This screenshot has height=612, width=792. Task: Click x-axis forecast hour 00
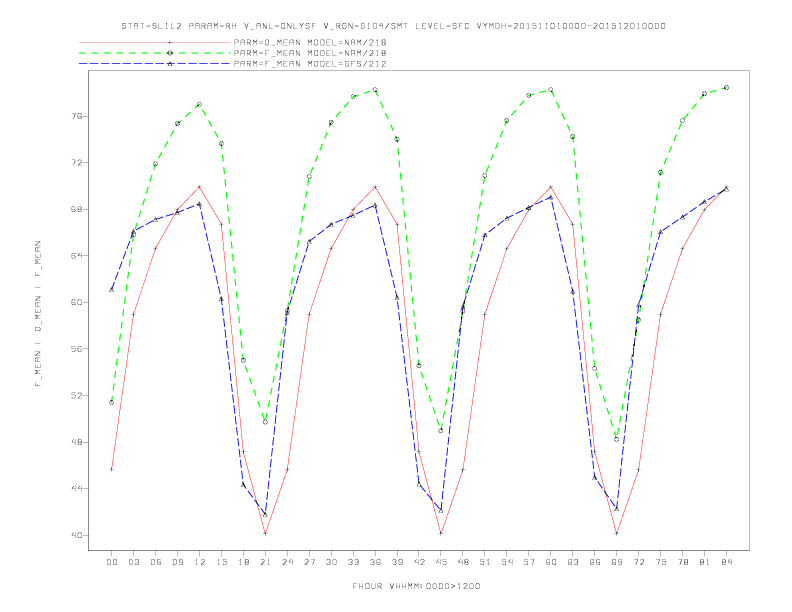[112, 562]
